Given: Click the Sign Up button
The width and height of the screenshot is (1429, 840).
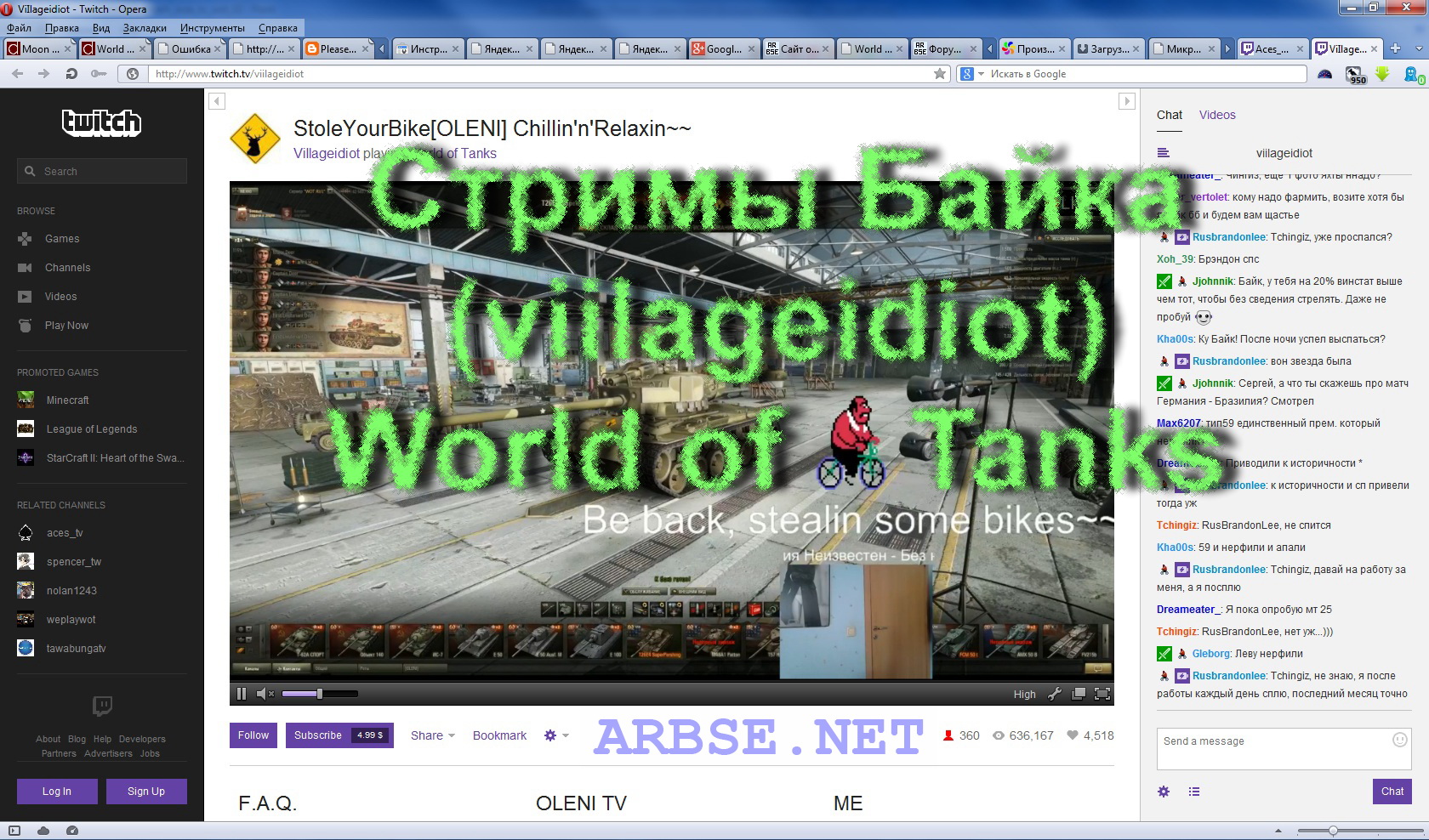Looking at the screenshot, I should click(x=146, y=792).
